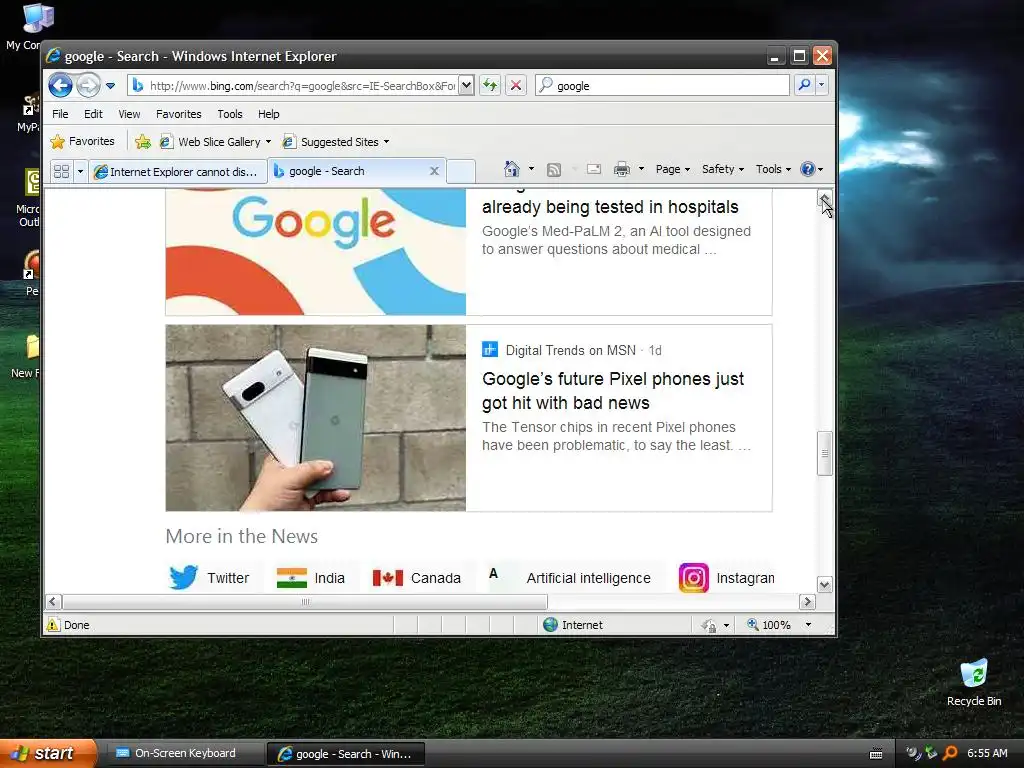Close the google - Search tab
Screen dimensions: 1024x768
(x=434, y=171)
